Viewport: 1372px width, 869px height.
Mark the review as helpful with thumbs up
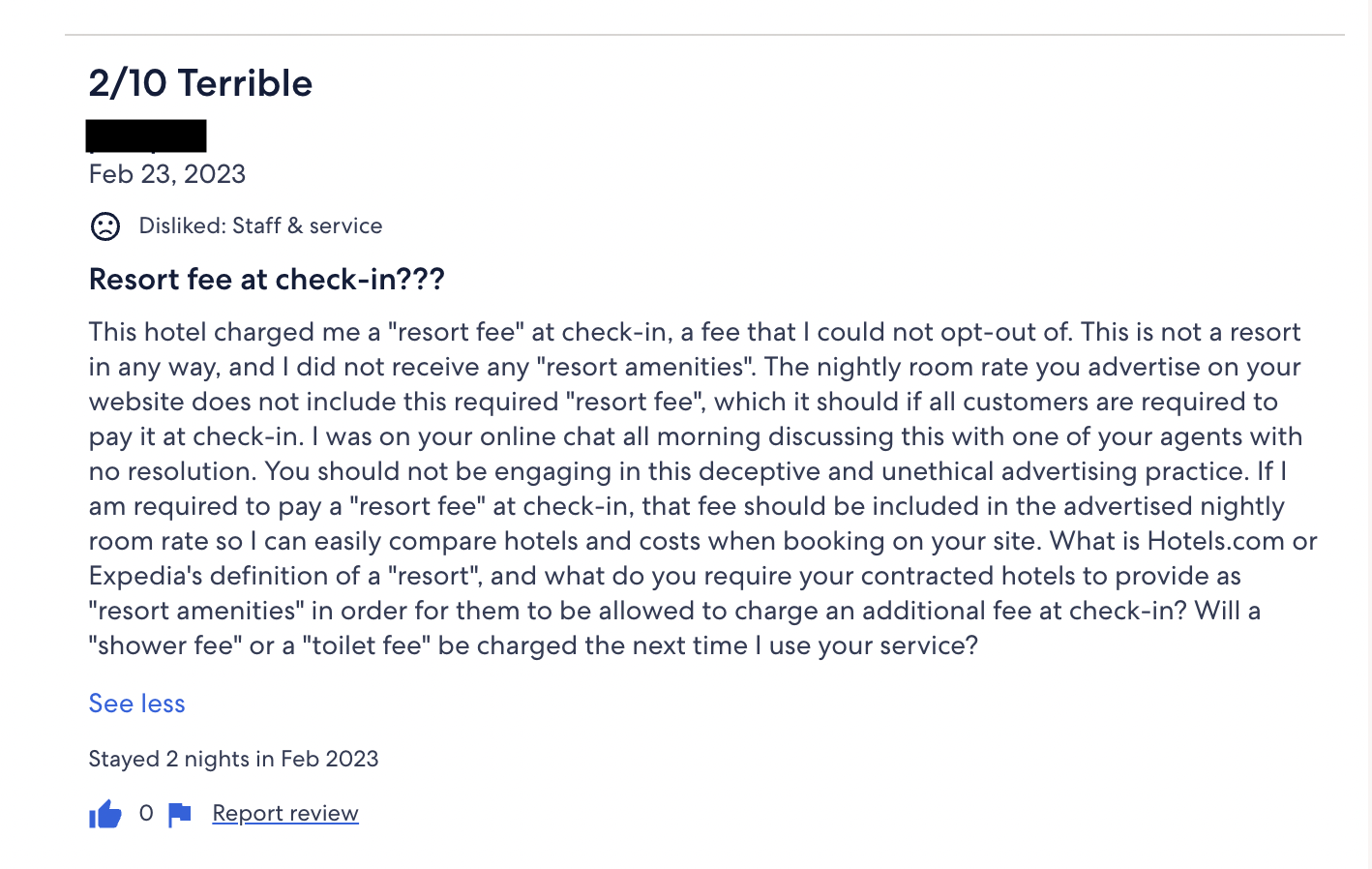(x=105, y=813)
